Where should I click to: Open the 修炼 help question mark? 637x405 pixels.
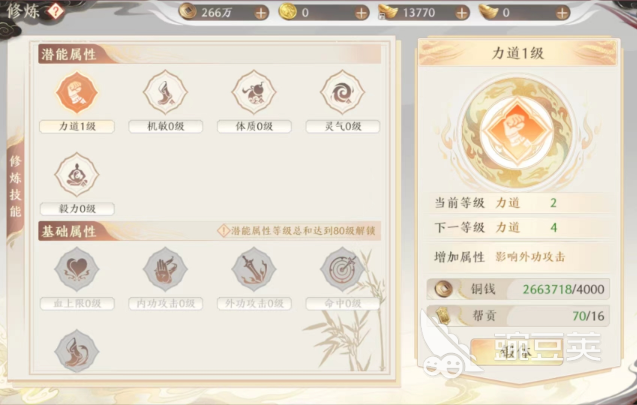(x=56, y=11)
